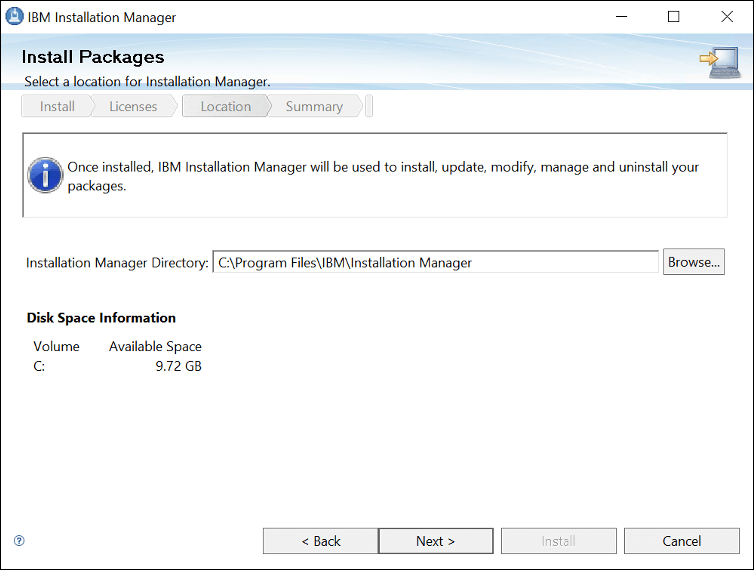The image size is (754, 570).
Task: Click the Available Space column header
Action: click(155, 346)
